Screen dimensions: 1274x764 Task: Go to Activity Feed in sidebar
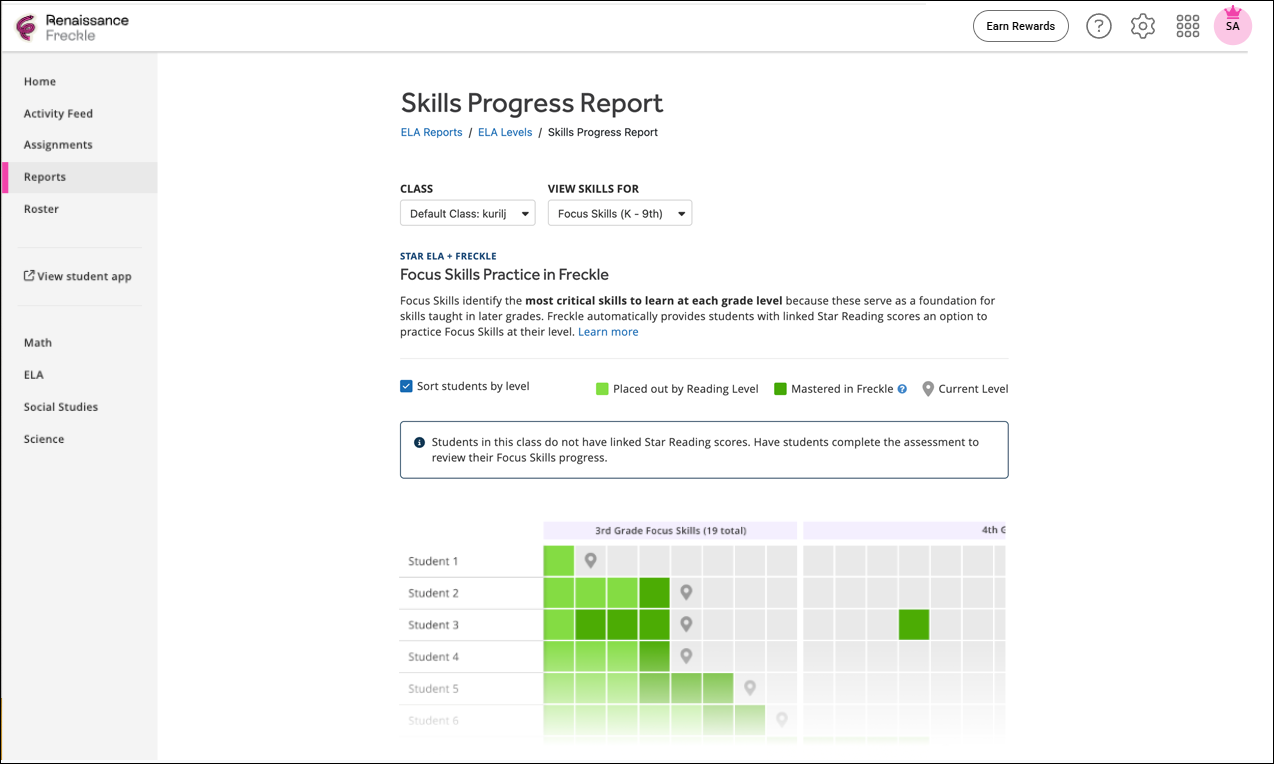point(58,114)
